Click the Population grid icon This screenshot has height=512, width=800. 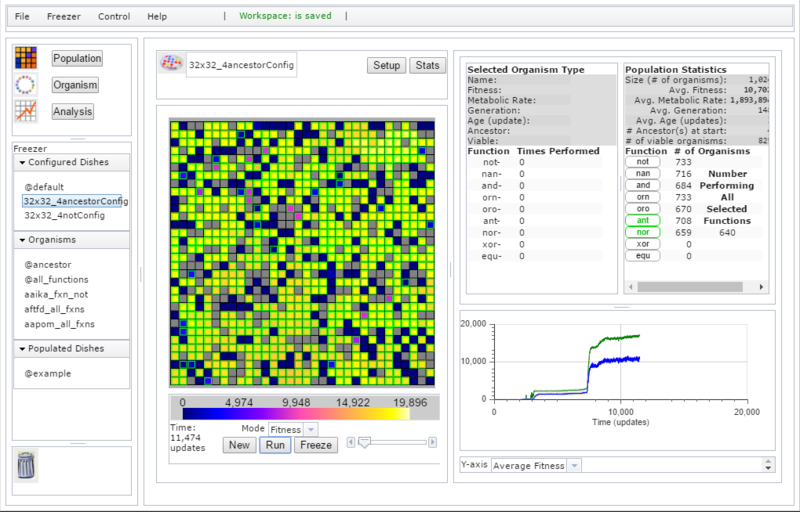(x=26, y=58)
